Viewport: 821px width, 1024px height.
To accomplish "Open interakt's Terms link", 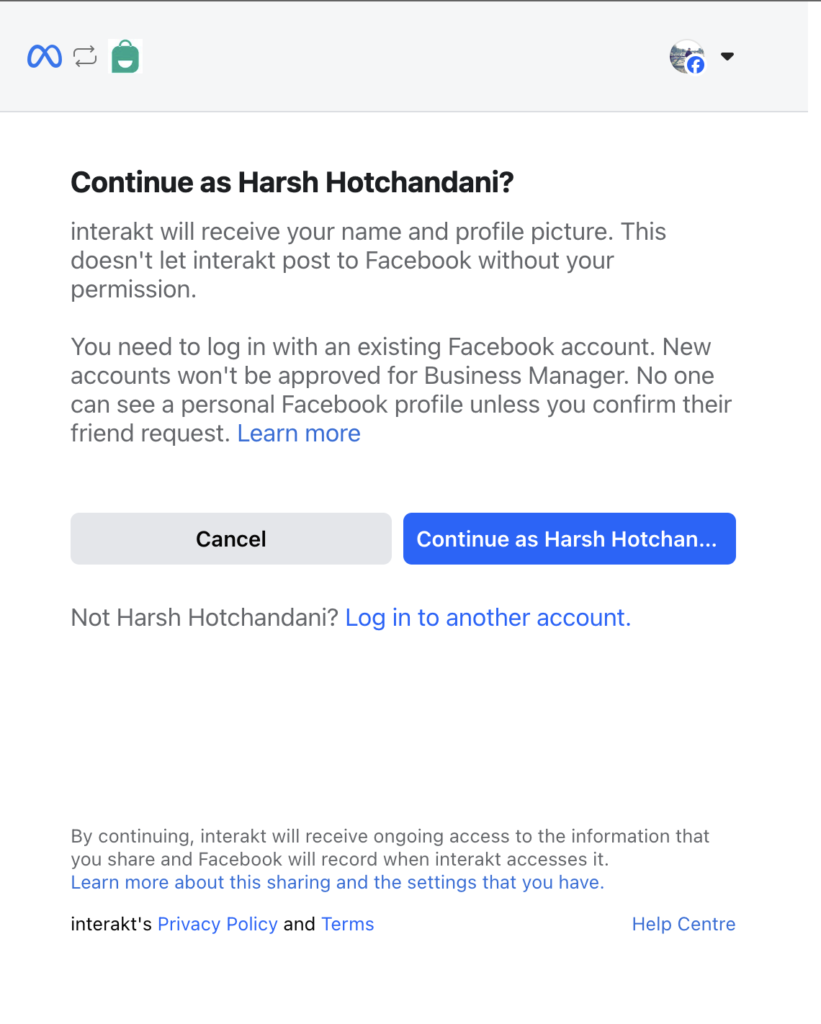I will (x=347, y=924).
